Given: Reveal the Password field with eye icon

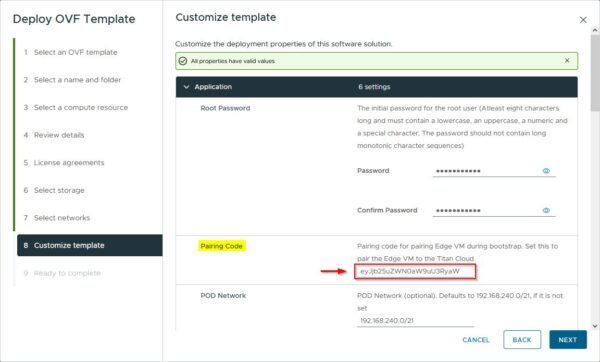Looking at the screenshot, I should 546,171.
